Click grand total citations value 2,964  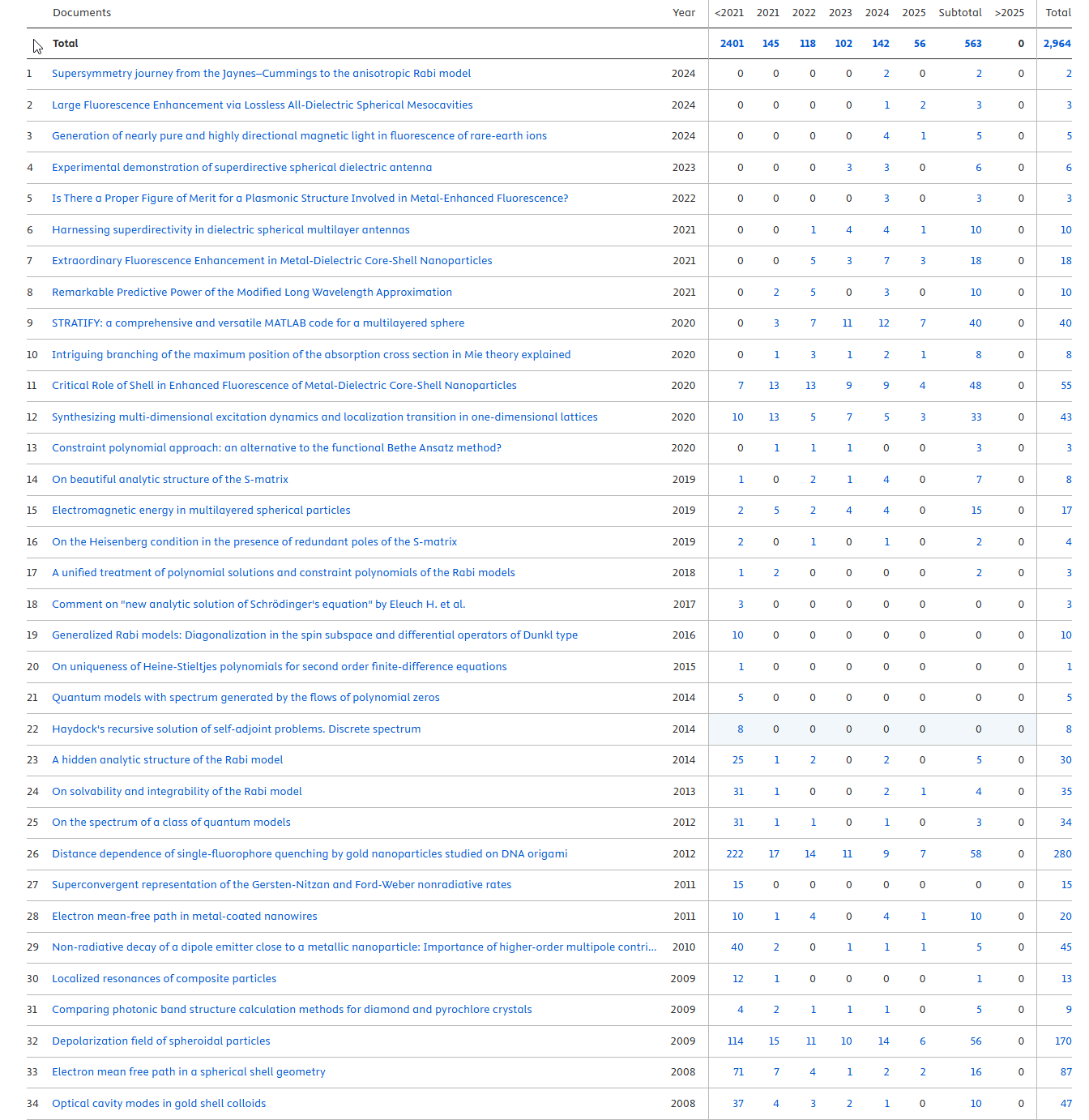pyautogui.click(x=1057, y=44)
